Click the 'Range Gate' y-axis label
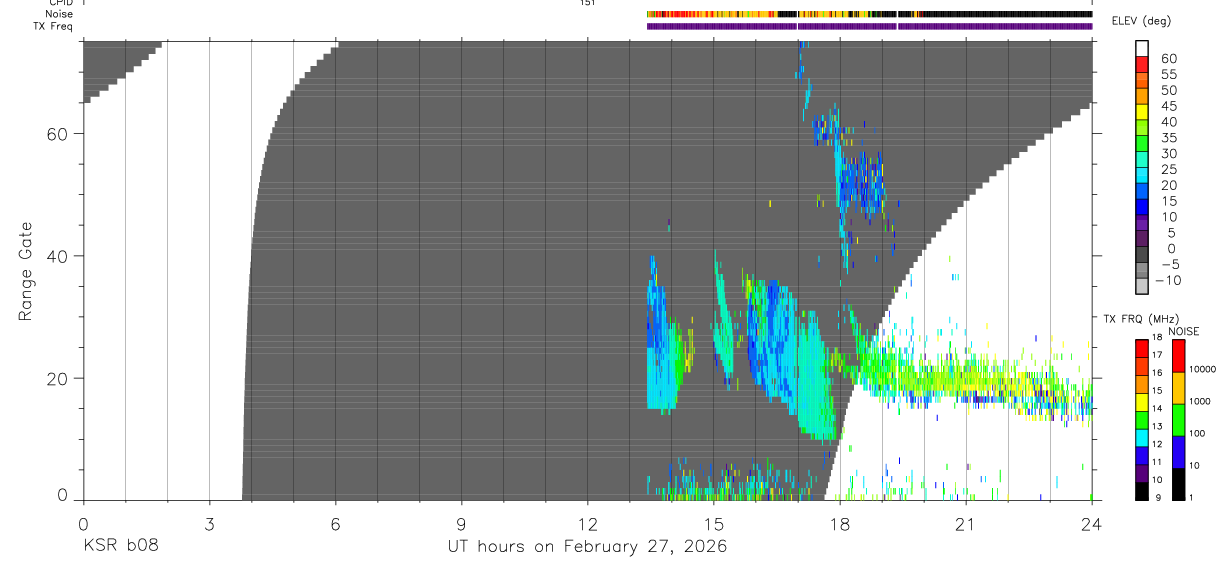Viewport: 1228px width, 567px height. coord(25,271)
